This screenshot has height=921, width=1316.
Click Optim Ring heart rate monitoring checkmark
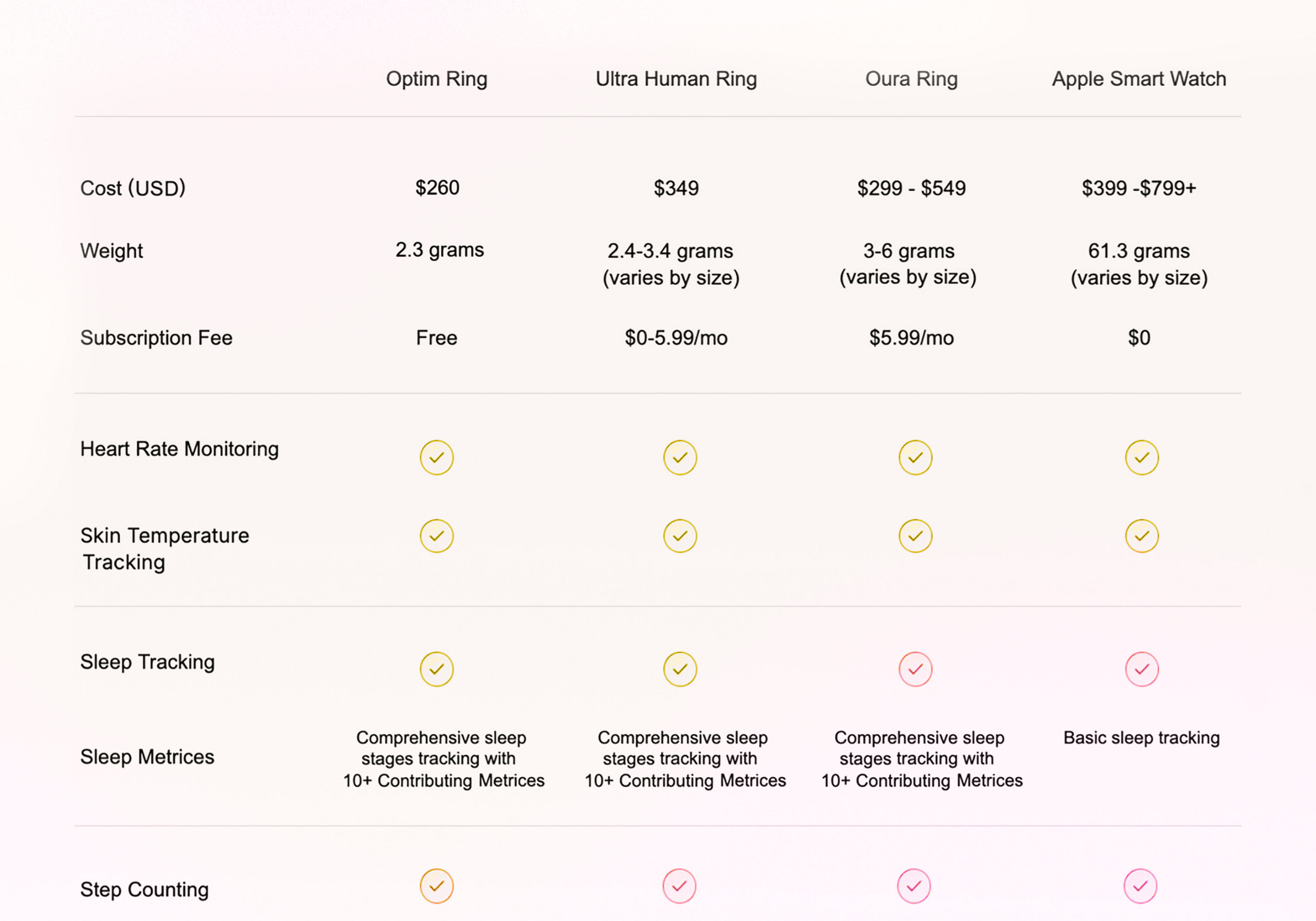point(437,457)
